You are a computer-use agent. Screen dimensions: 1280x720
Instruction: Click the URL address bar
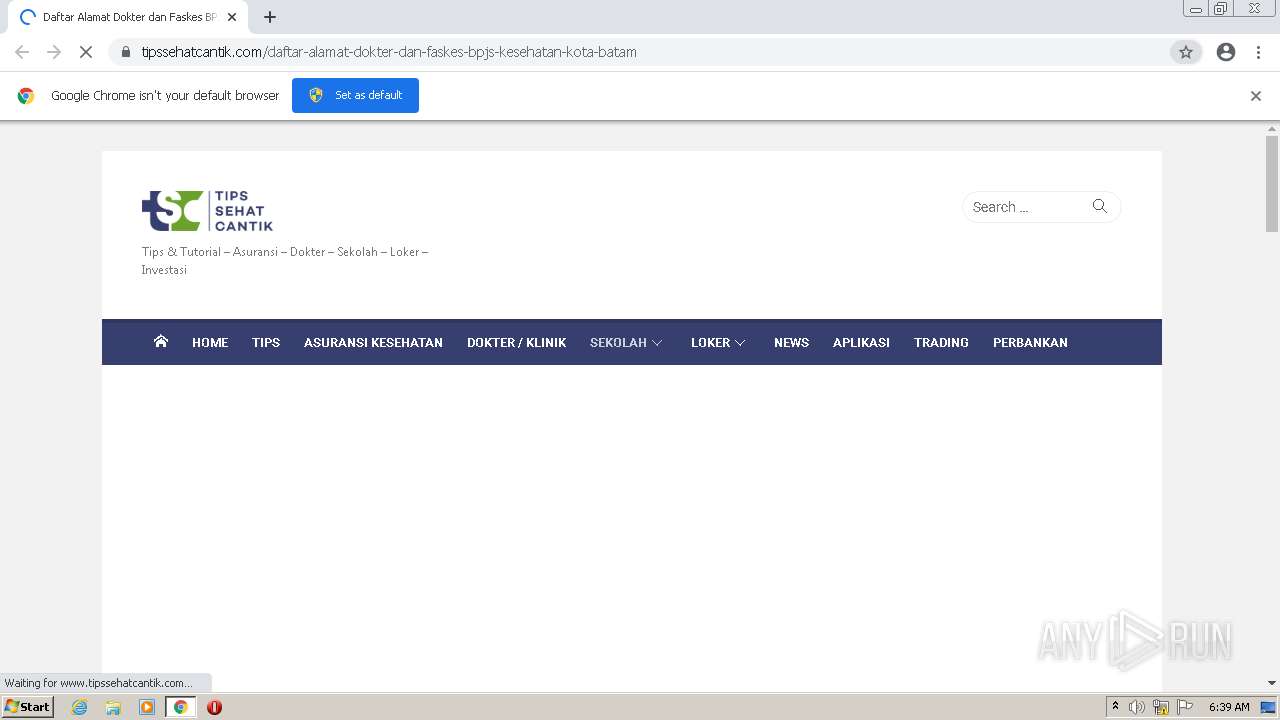click(x=640, y=52)
